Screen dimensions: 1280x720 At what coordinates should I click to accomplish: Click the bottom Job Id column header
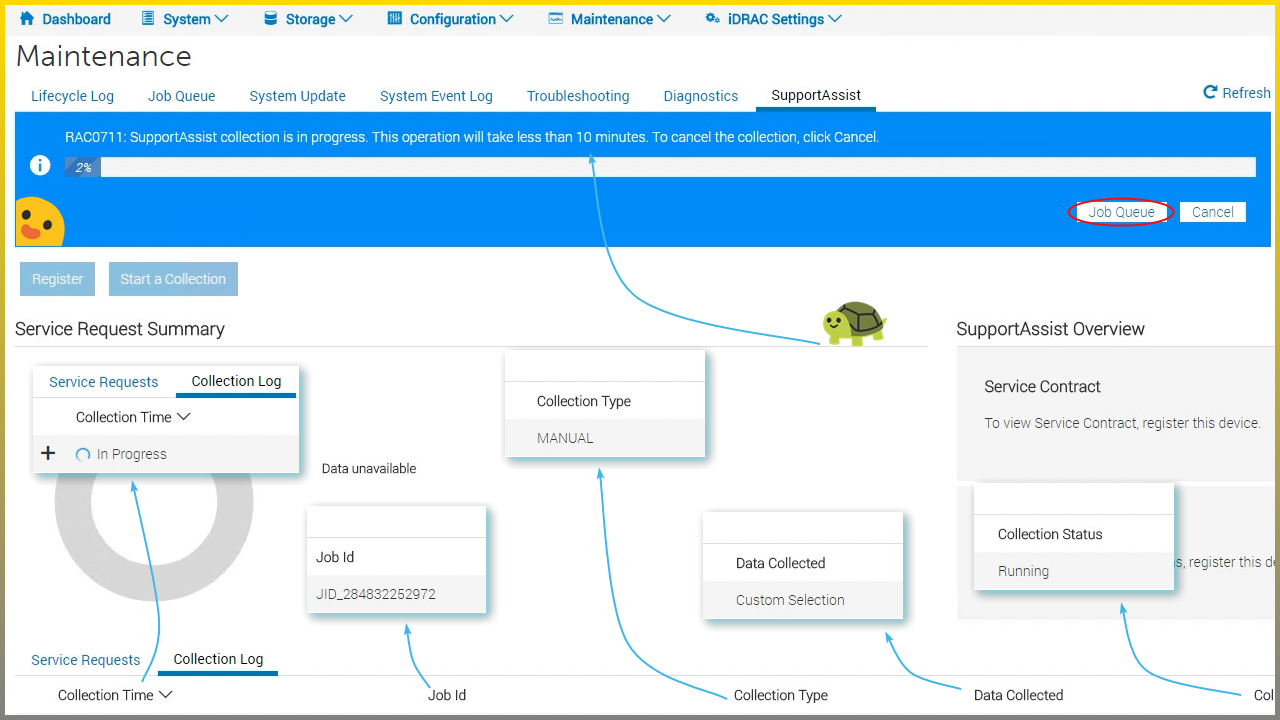click(x=447, y=695)
